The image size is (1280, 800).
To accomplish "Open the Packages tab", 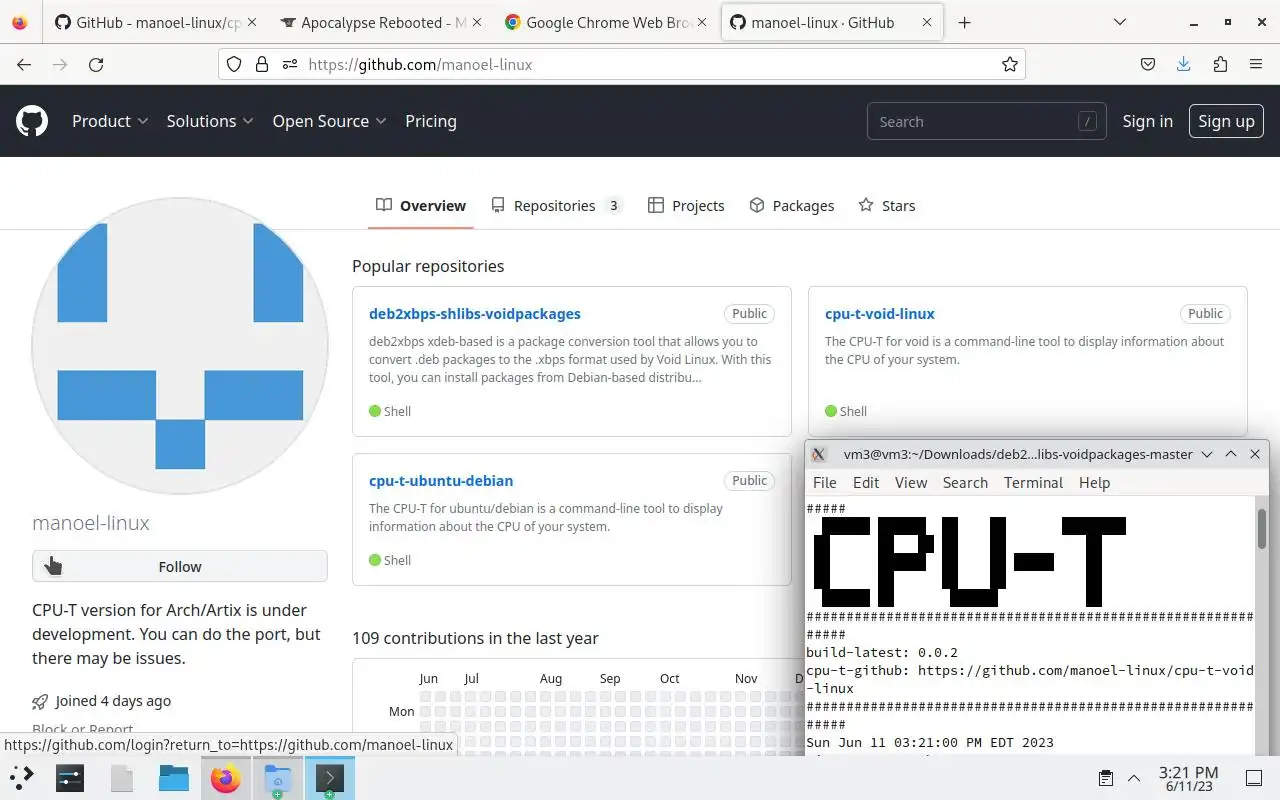I will [791, 205].
